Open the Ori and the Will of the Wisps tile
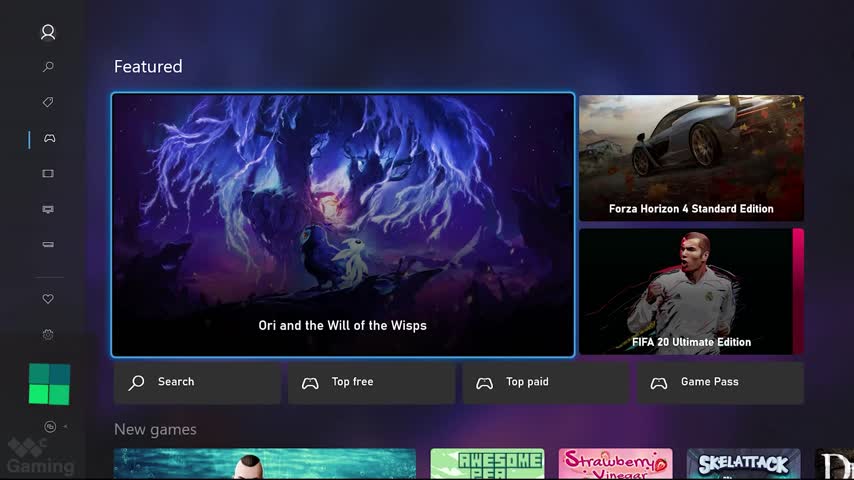854x480 pixels. point(343,225)
